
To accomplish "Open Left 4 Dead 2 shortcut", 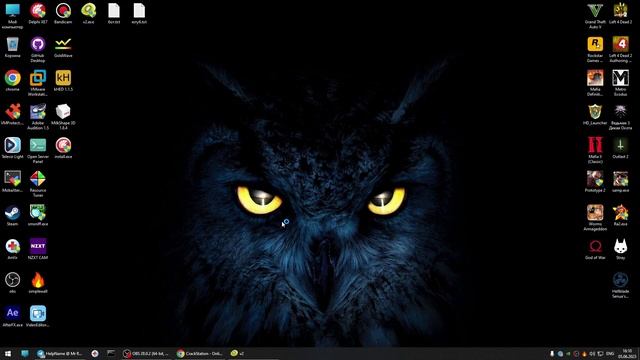I will click(620, 13).
